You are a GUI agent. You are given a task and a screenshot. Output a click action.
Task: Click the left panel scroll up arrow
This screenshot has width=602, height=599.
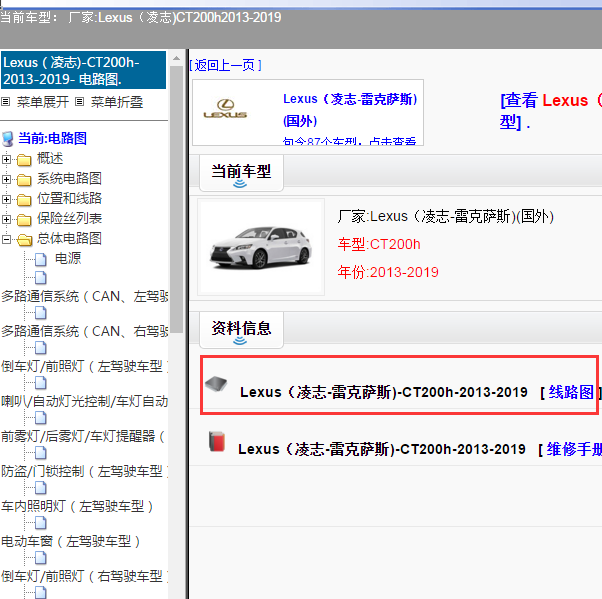point(177,58)
